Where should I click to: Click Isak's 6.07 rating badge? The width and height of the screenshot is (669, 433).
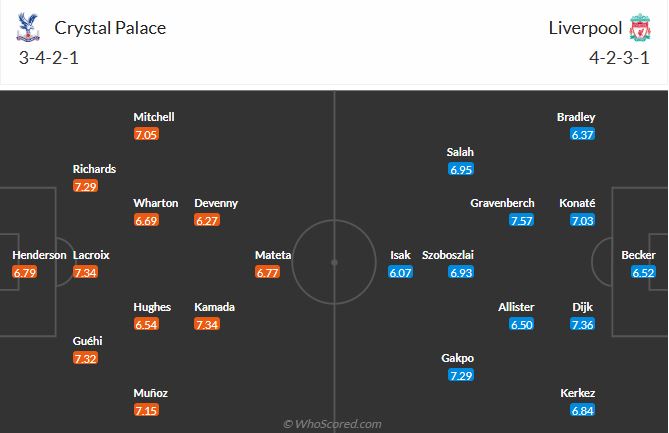[x=400, y=272]
